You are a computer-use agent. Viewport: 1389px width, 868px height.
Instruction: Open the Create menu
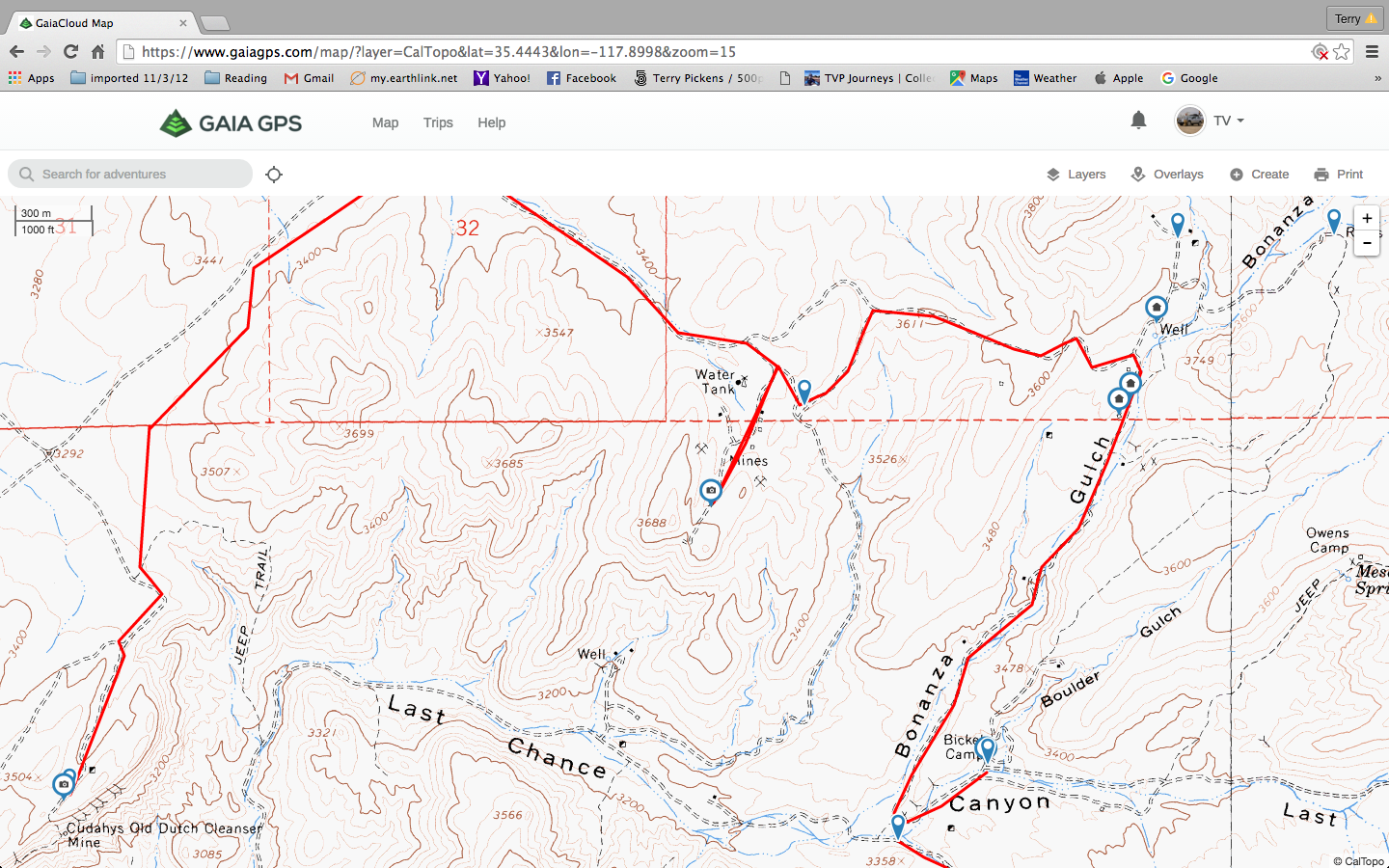click(x=1260, y=175)
